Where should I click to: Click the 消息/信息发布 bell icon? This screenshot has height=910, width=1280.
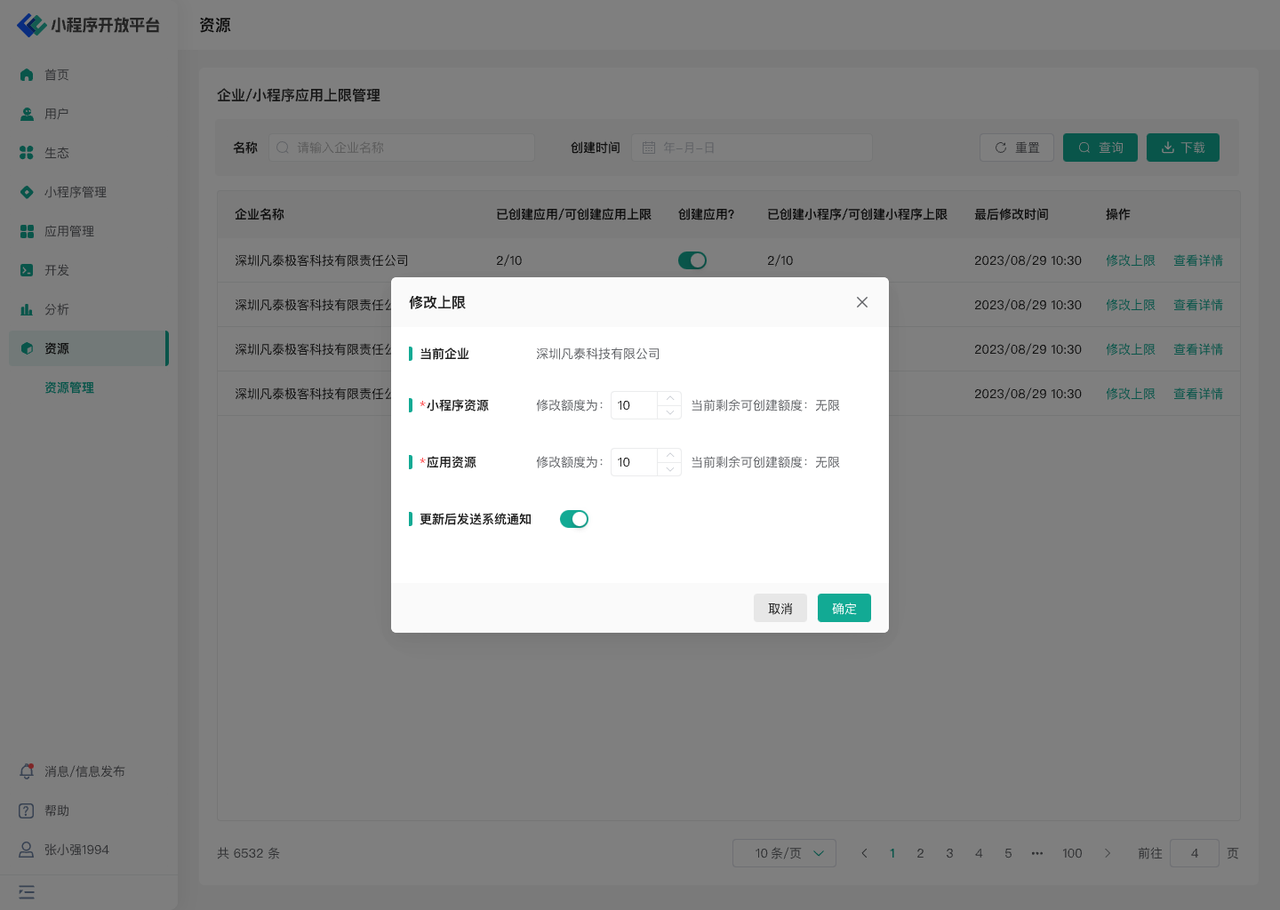click(27, 772)
